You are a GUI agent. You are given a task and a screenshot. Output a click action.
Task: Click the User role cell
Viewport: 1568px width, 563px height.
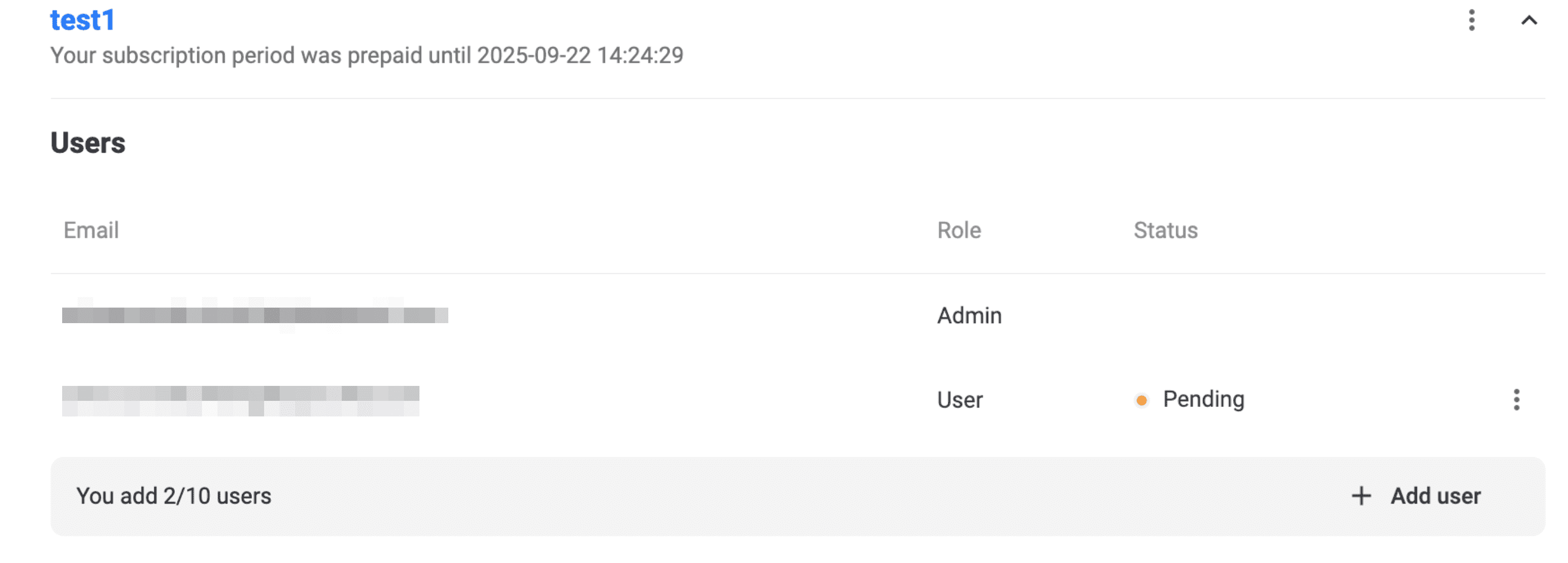(959, 400)
